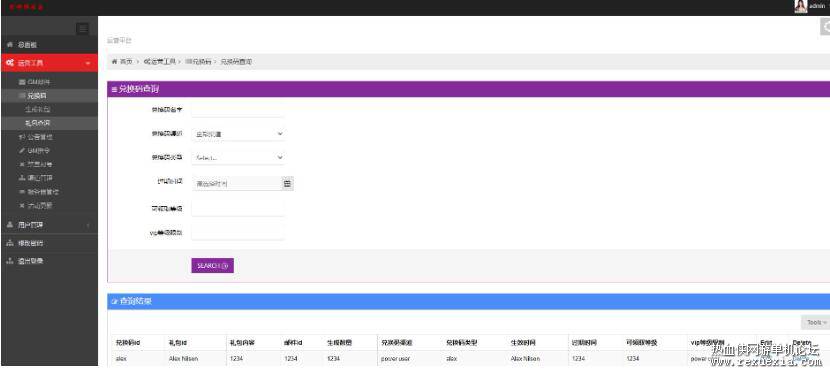Sort by the 礼包内容 column header
Viewport: 830px width, 377px height.
pos(242,343)
